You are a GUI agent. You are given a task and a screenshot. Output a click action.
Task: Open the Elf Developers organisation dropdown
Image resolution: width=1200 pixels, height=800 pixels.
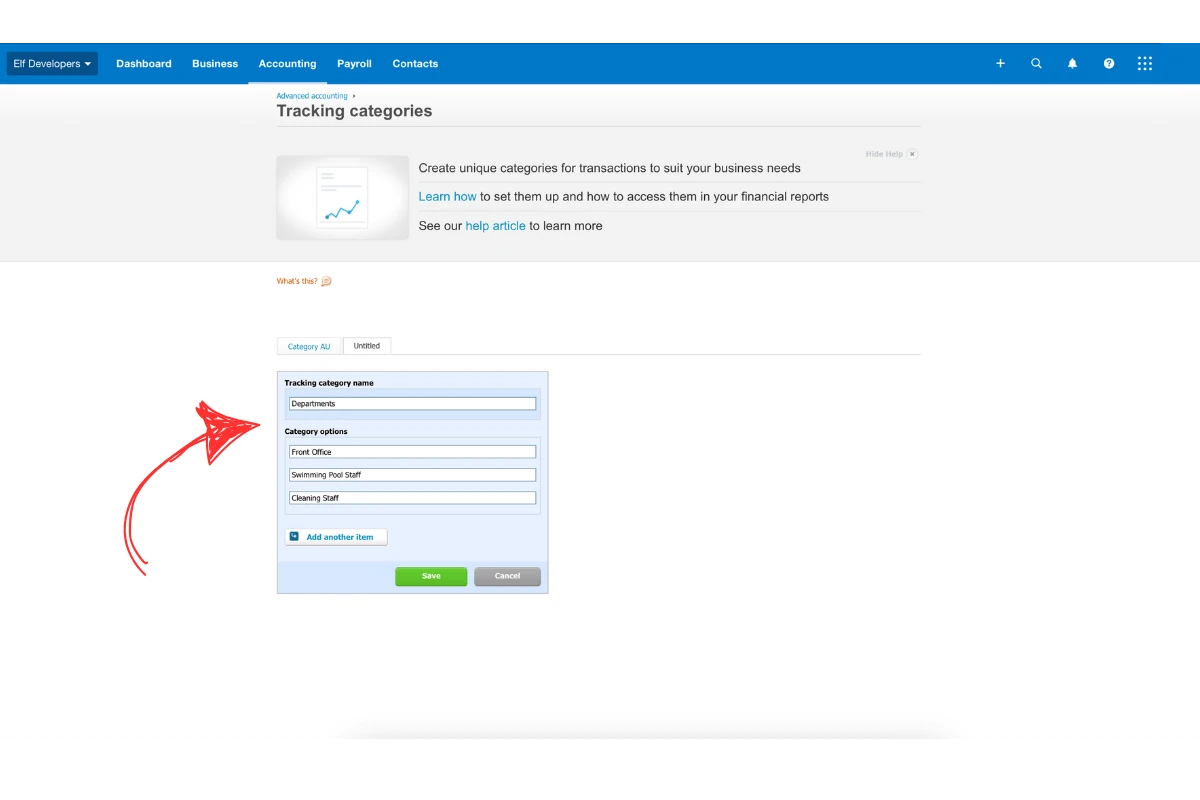52,63
